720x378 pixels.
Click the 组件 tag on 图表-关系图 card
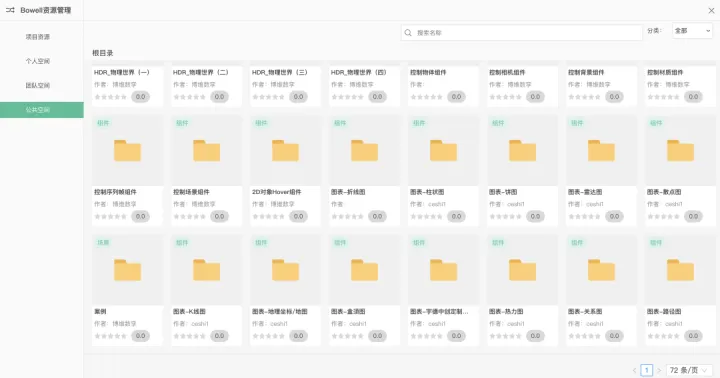click(577, 242)
